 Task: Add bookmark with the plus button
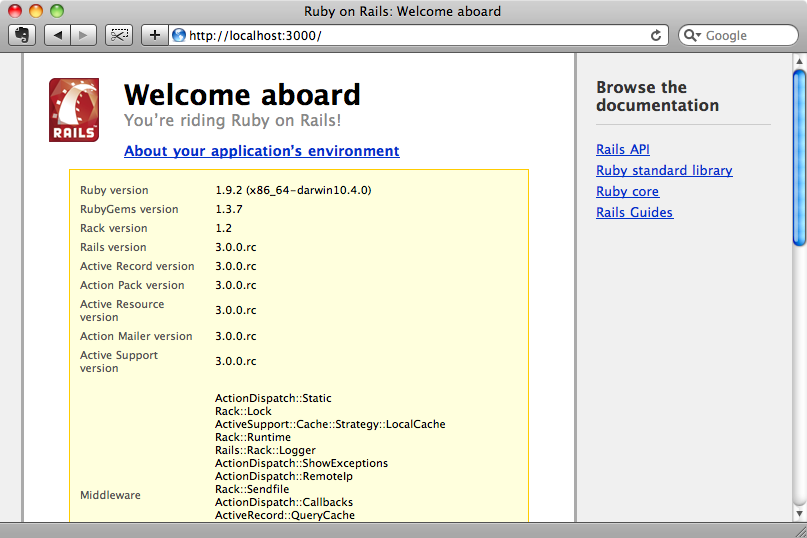tap(154, 36)
